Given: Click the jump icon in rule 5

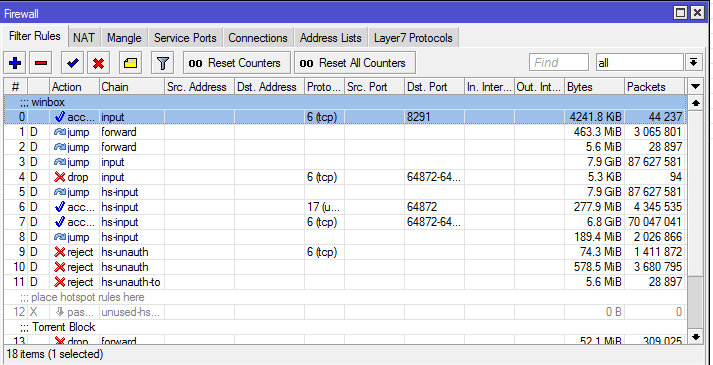Looking at the screenshot, I should 60,192.
